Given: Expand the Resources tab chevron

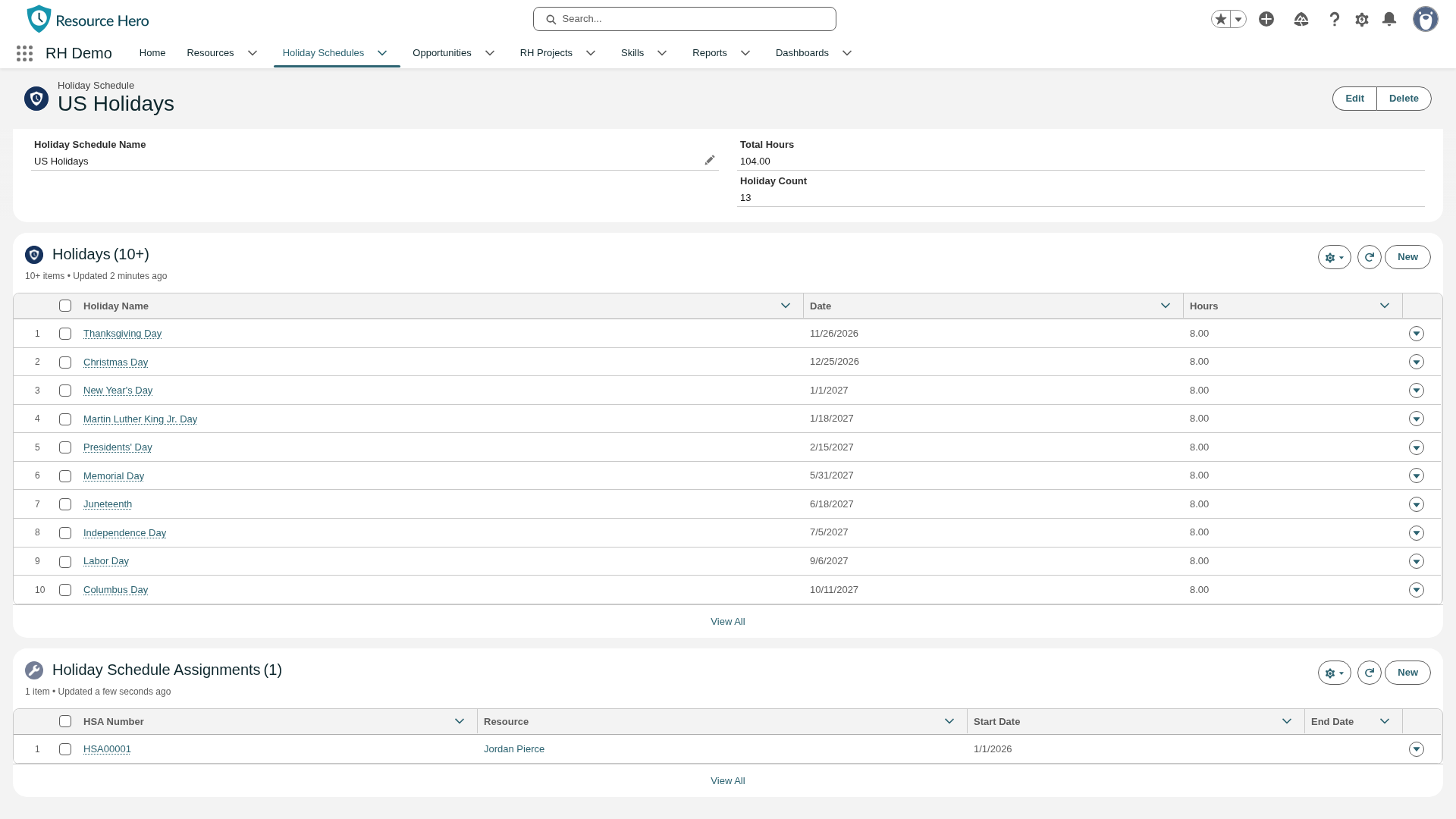Looking at the screenshot, I should 253,53.
